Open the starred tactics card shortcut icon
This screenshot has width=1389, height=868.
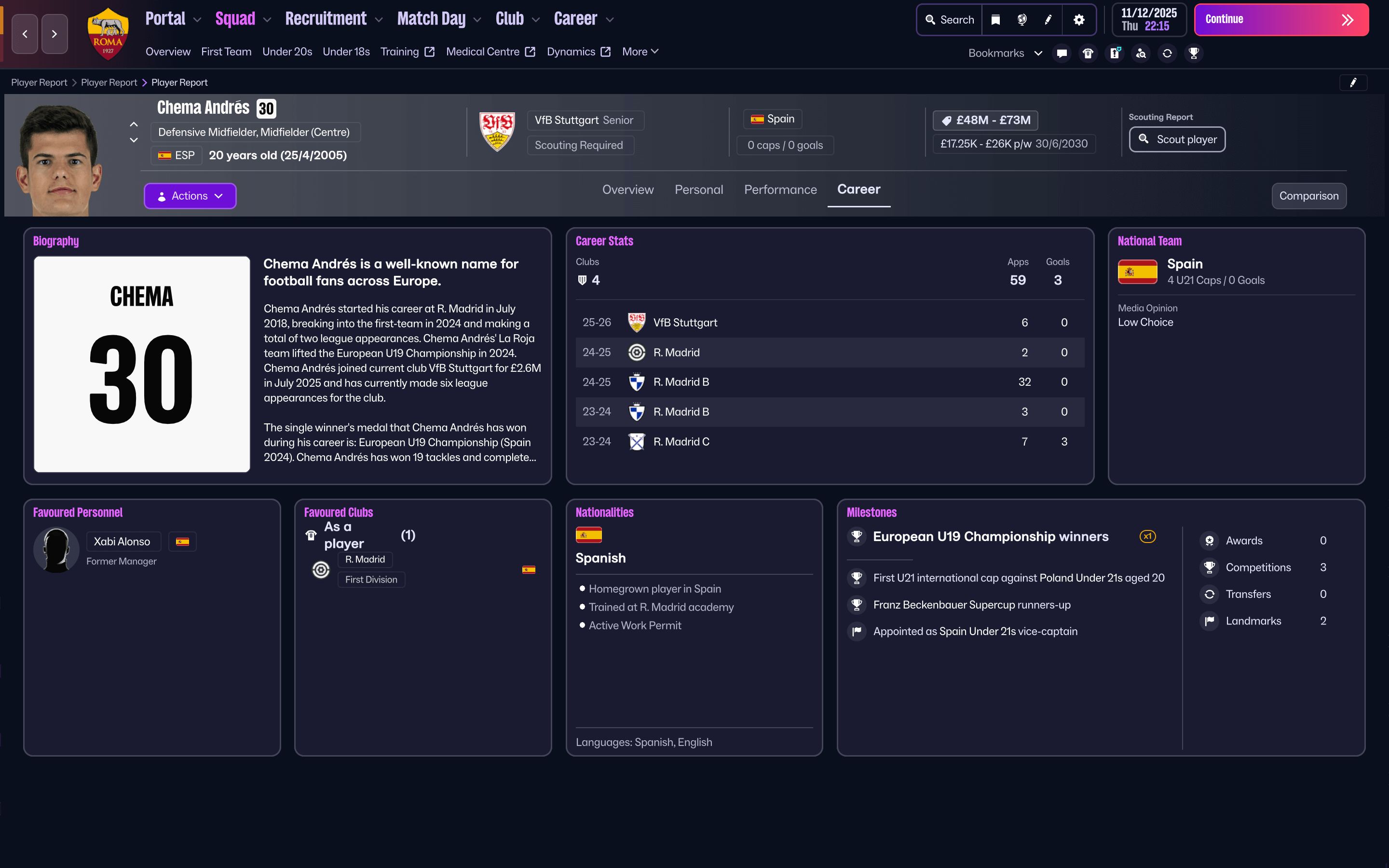click(x=1115, y=53)
